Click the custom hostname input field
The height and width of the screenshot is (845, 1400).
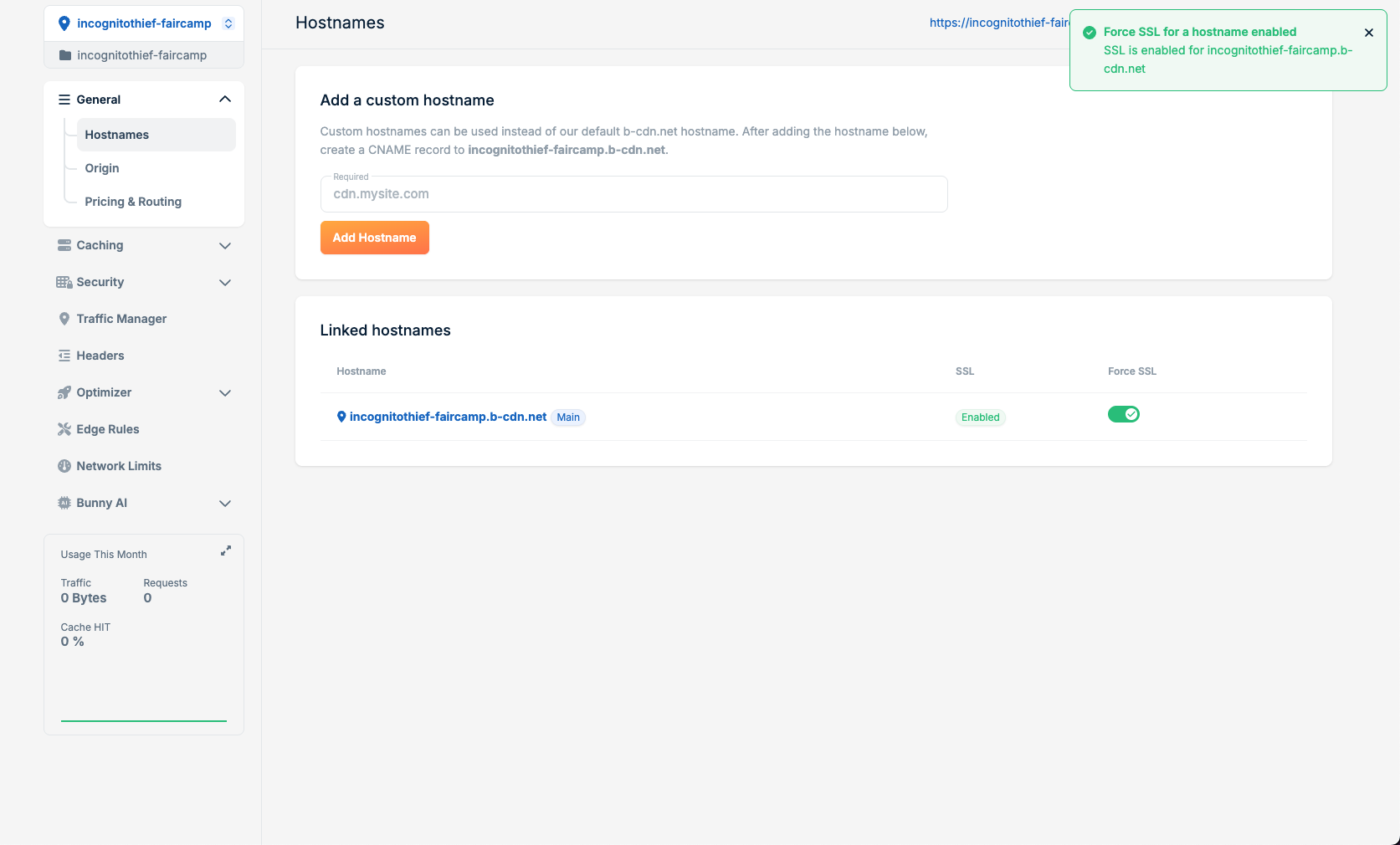(633, 194)
